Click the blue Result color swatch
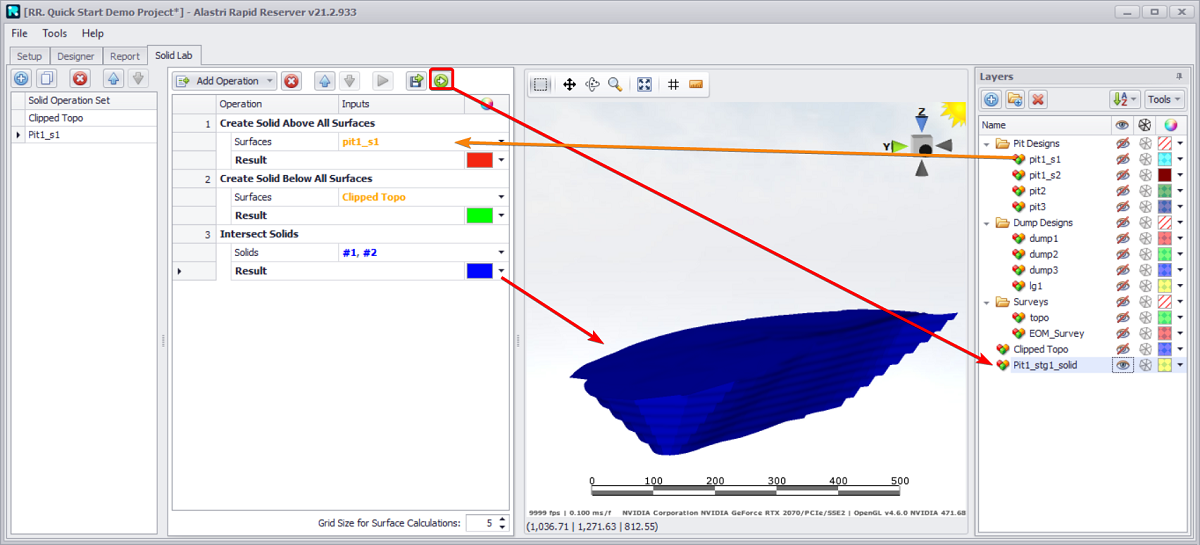1200x545 pixels. tap(479, 271)
